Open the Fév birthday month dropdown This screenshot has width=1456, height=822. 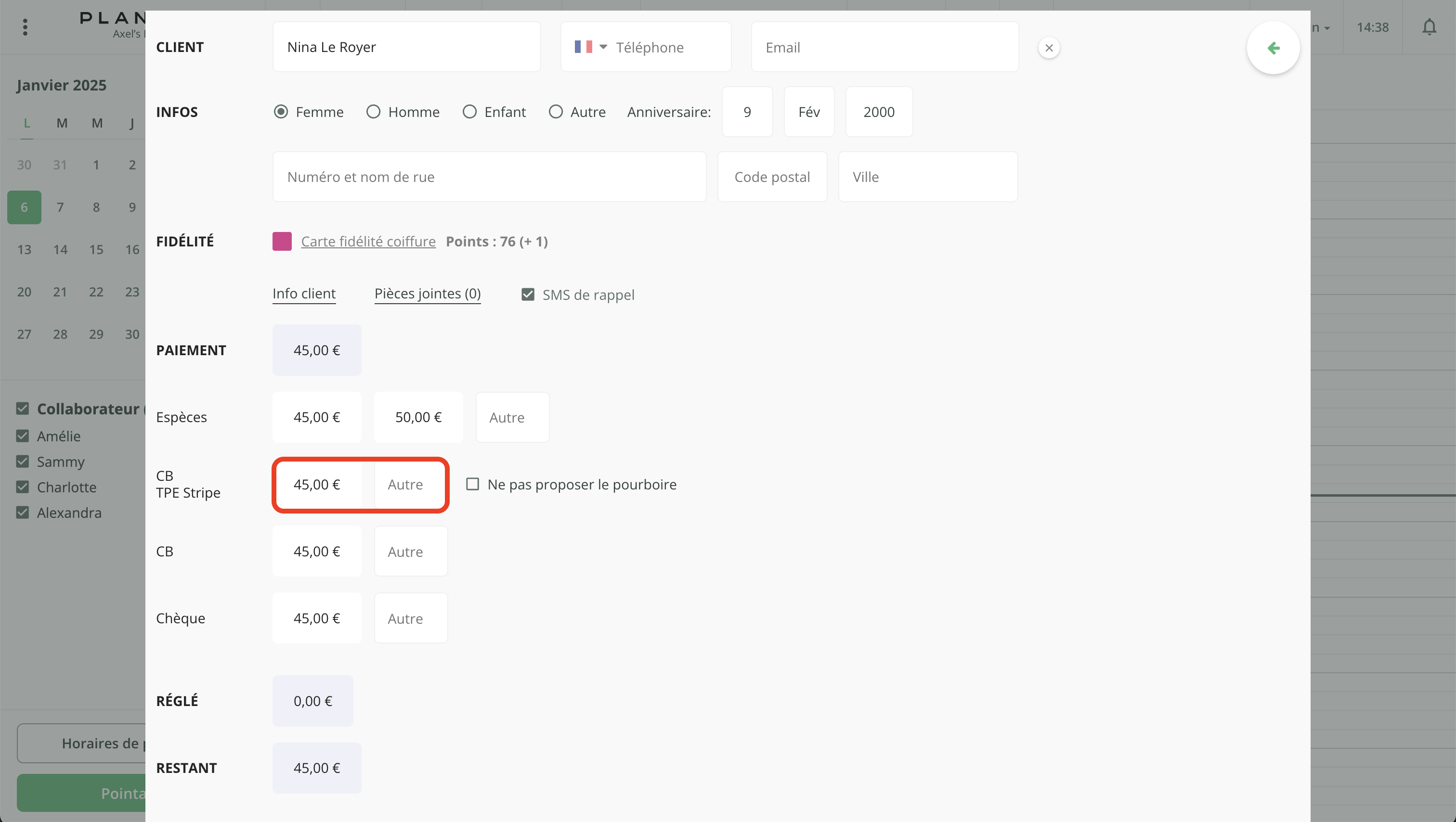tap(808, 112)
